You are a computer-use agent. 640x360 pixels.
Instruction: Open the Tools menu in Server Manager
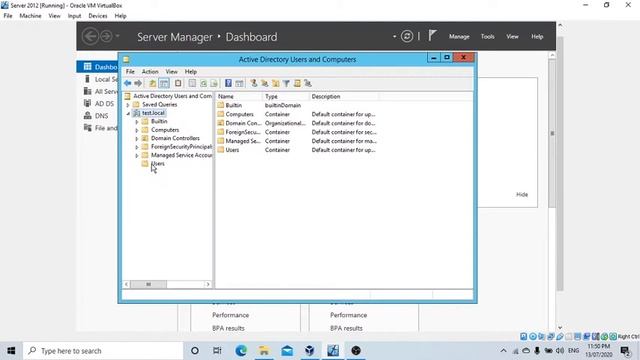click(487, 36)
